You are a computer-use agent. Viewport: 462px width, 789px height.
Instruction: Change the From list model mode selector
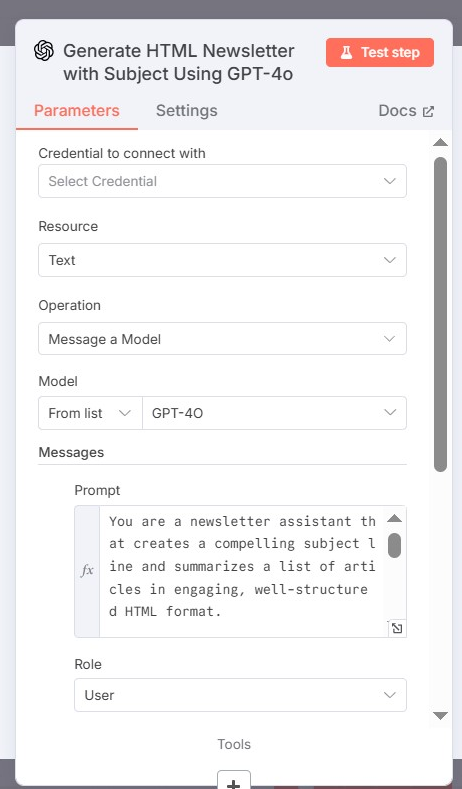[91, 413]
